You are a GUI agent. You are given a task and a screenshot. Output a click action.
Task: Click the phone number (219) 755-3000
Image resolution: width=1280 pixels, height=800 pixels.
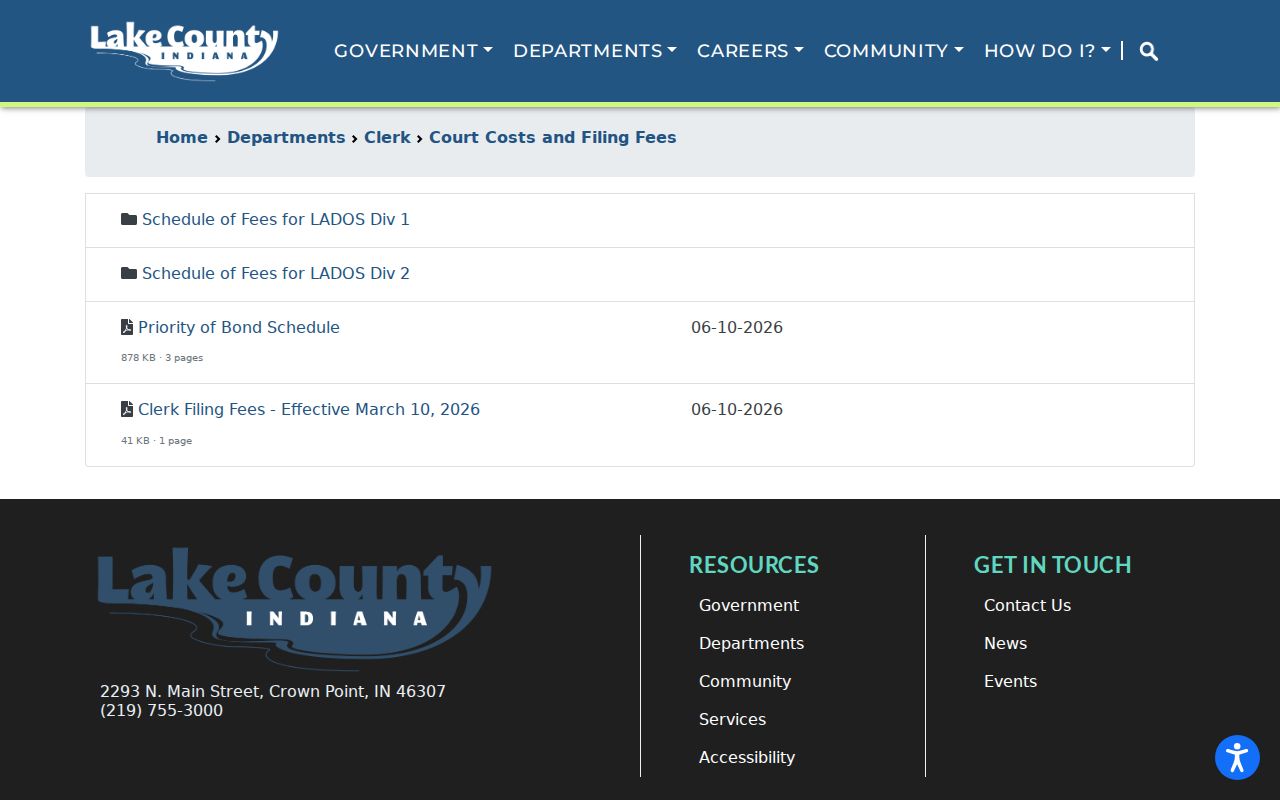pyautogui.click(x=161, y=710)
